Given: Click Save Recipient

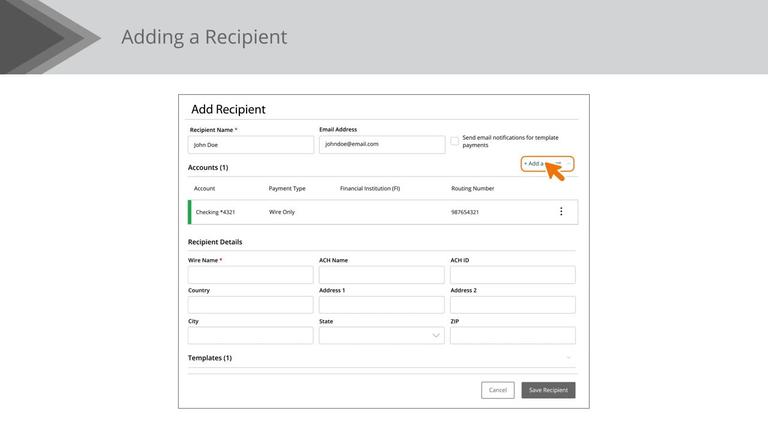Looking at the screenshot, I should (548, 390).
